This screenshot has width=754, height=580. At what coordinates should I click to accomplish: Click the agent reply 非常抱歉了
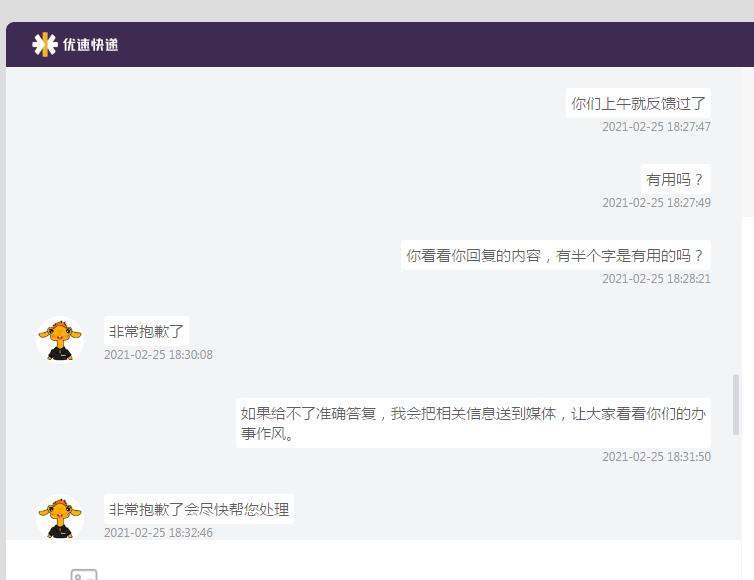[146, 331]
